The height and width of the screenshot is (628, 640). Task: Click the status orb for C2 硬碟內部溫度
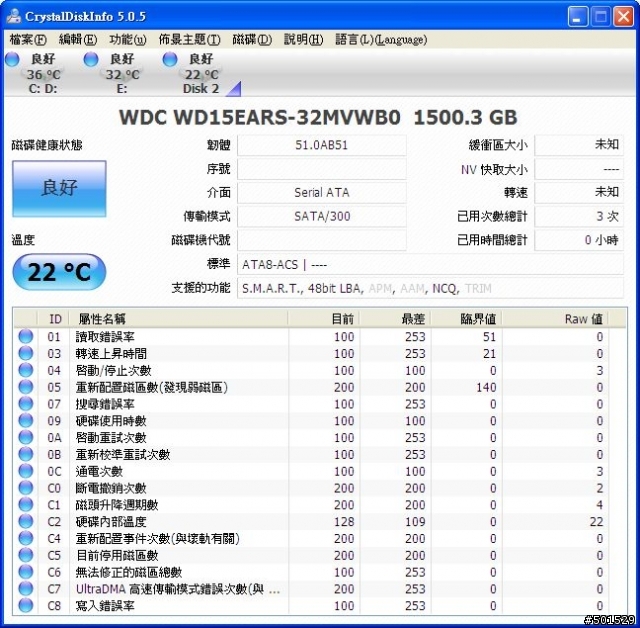pyautogui.click(x=25, y=521)
